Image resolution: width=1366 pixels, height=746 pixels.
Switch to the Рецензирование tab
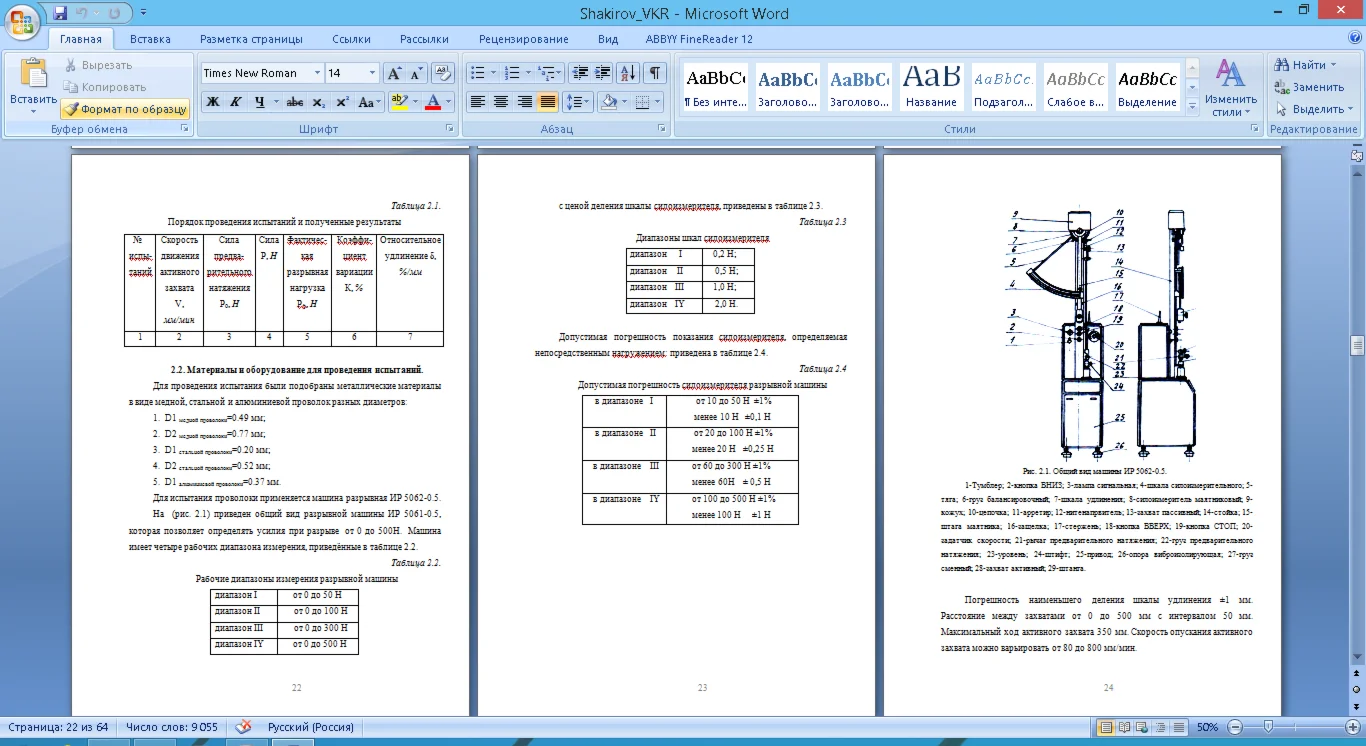coord(523,39)
